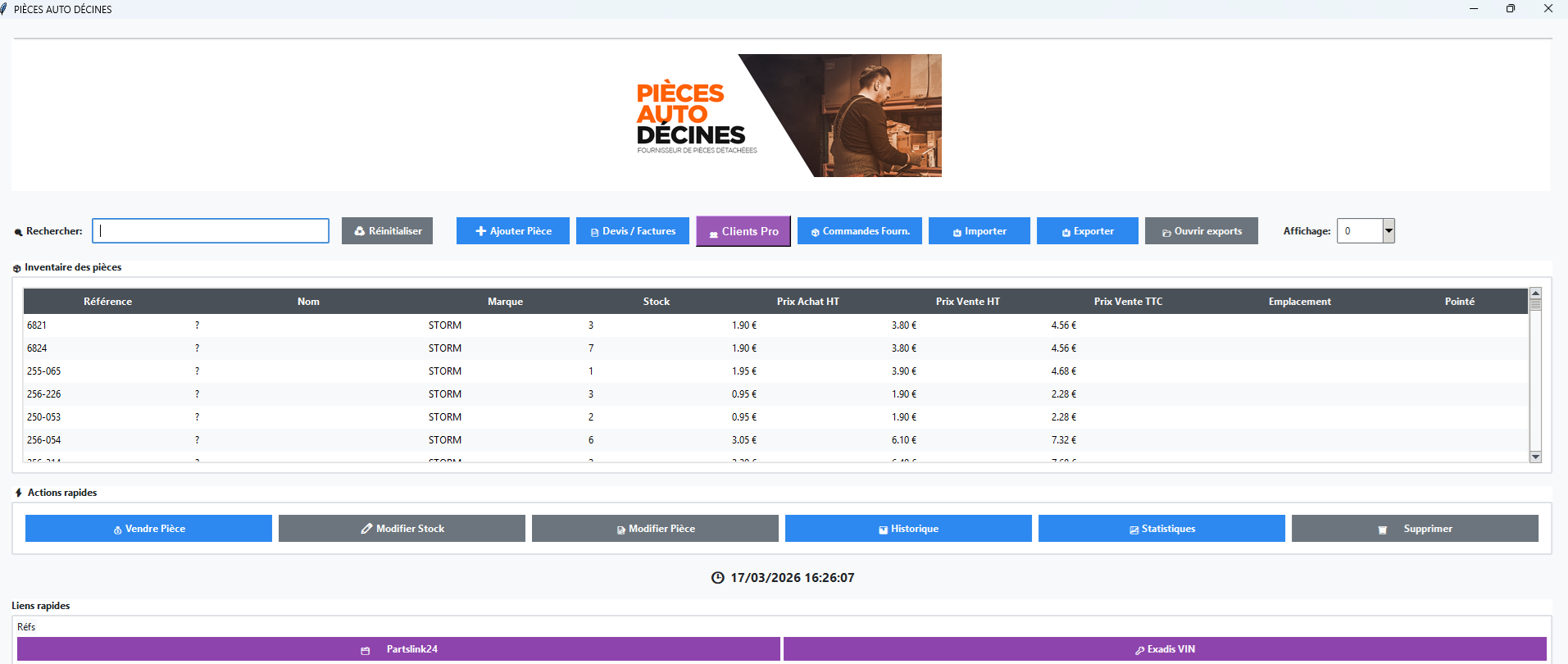Click the 6.10 € sale price cell
This screenshot has width=1568, height=664.
tap(904, 440)
